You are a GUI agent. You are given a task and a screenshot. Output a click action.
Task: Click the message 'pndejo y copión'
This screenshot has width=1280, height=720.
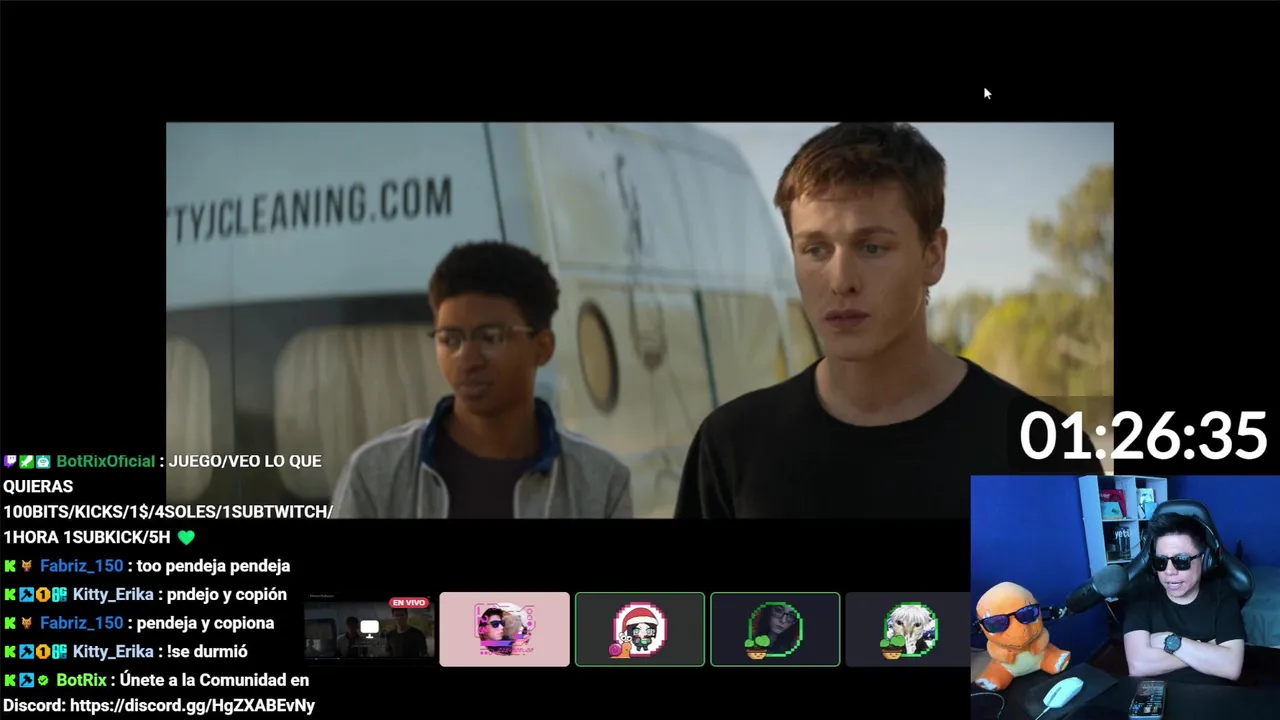[227, 594]
